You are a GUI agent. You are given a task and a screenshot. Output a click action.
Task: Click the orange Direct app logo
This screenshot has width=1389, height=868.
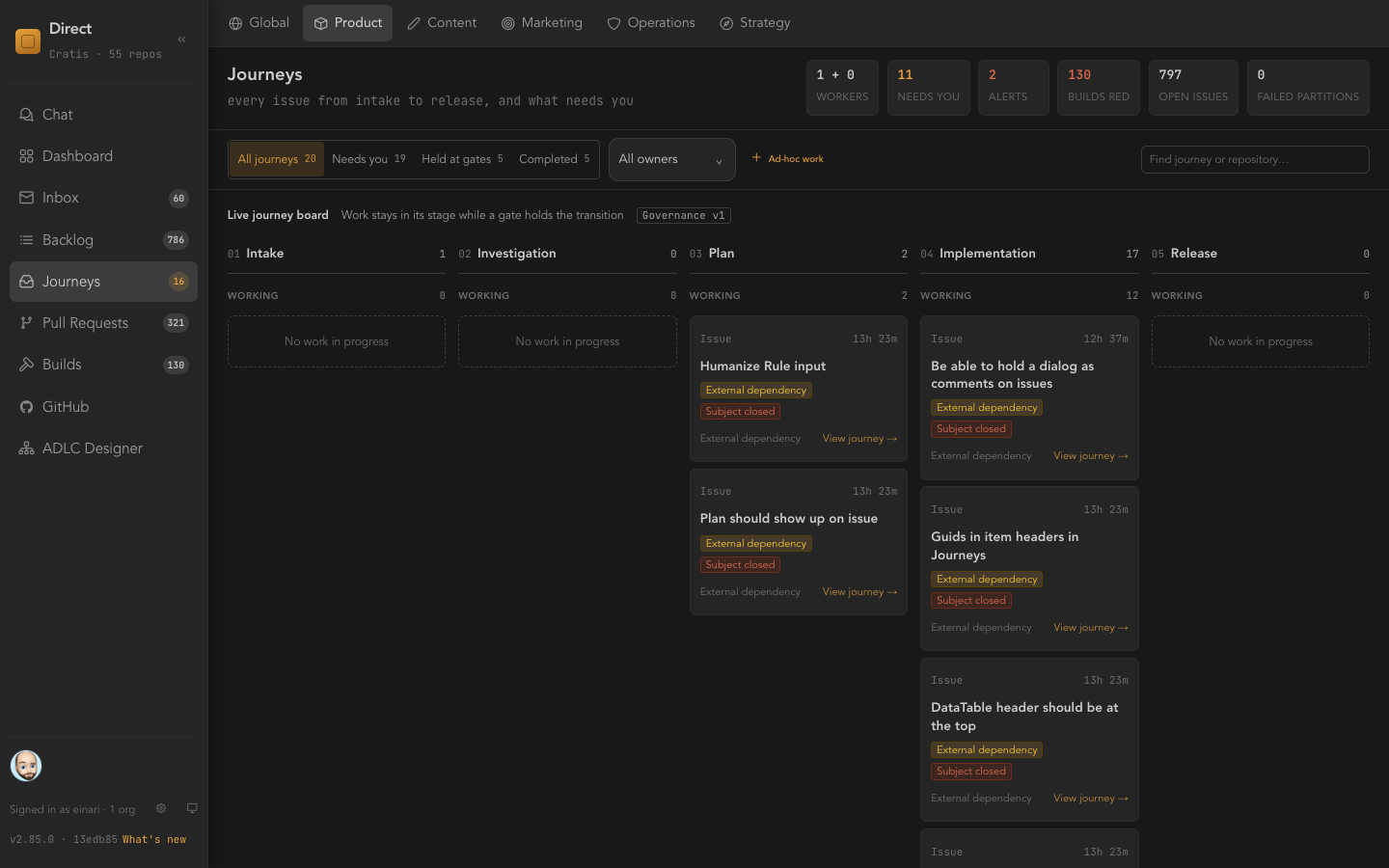tap(28, 41)
